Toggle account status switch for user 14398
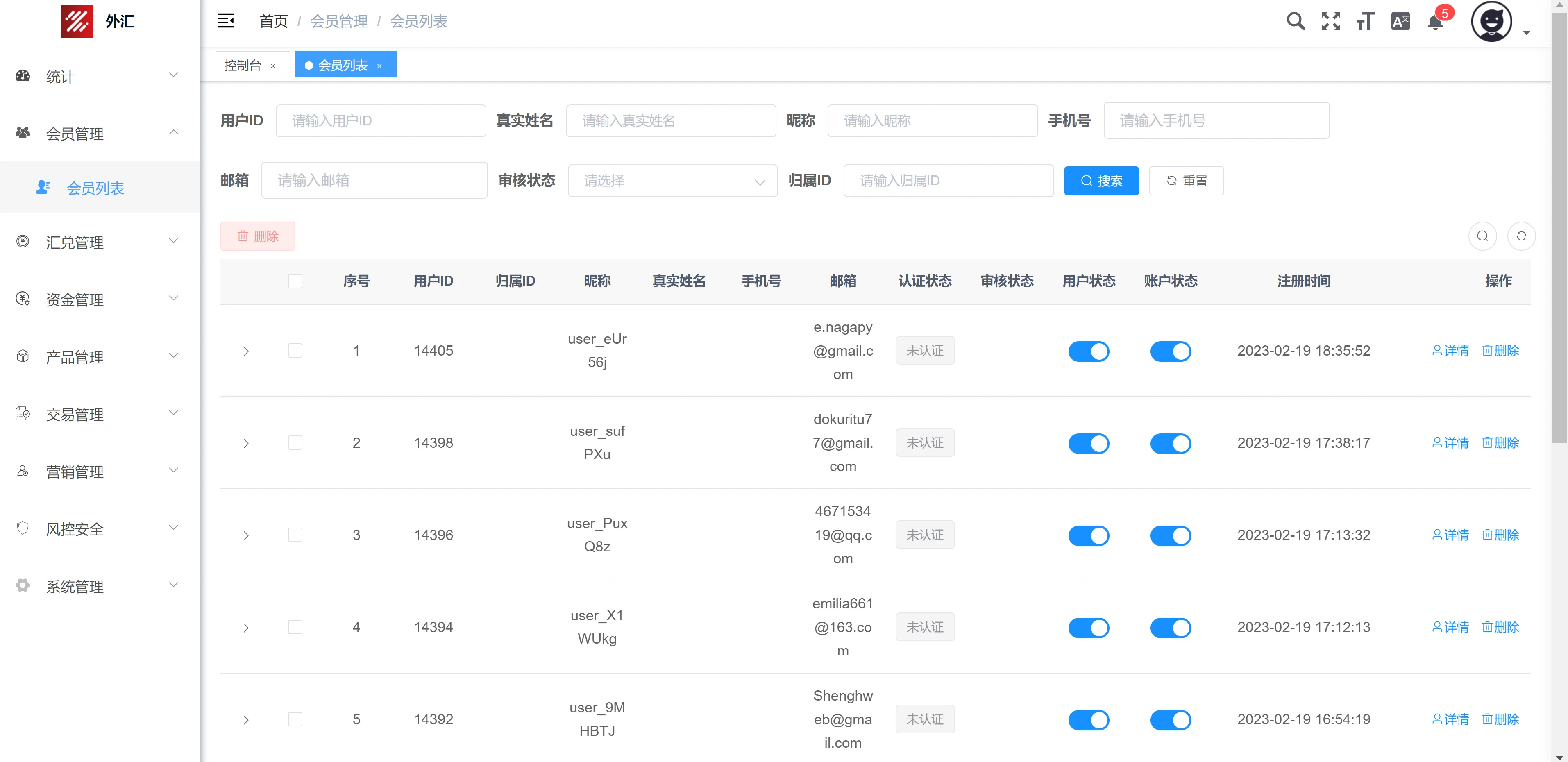Screen dimensions: 1568x762 tap(1170, 444)
